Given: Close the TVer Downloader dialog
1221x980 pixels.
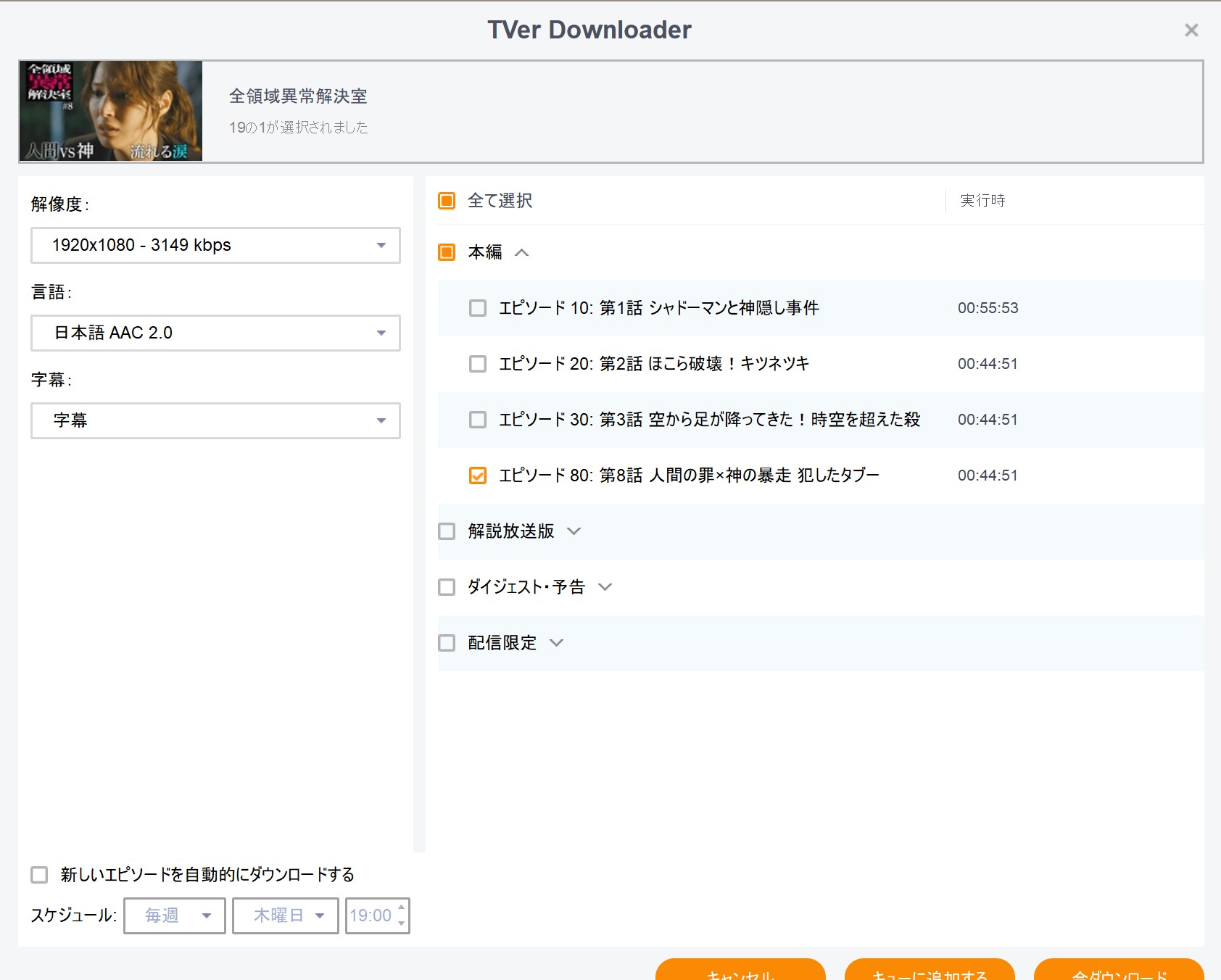Looking at the screenshot, I should (x=1191, y=30).
